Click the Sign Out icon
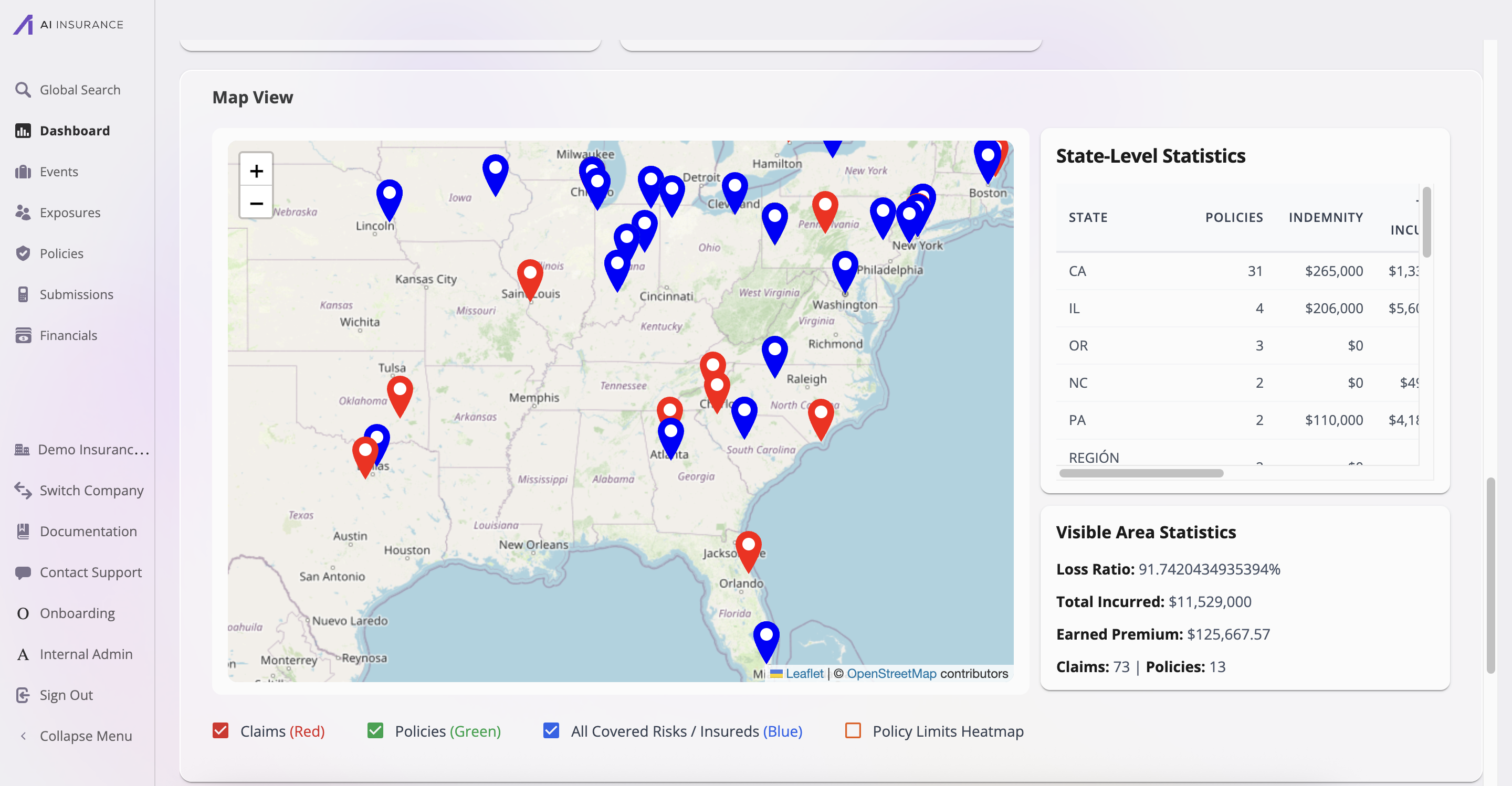The width and height of the screenshot is (1512, 786). coord(22,695)
